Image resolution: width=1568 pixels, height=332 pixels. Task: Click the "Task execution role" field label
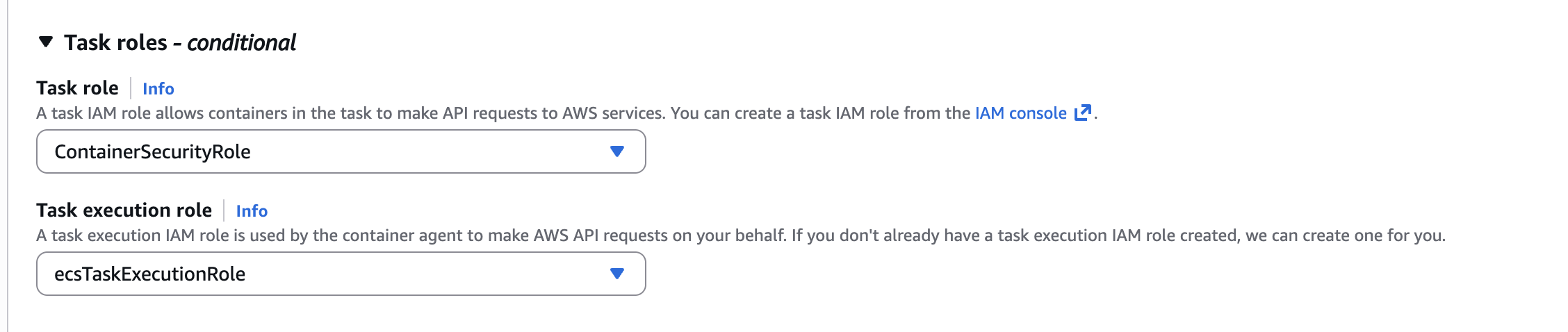pos(124,210)
